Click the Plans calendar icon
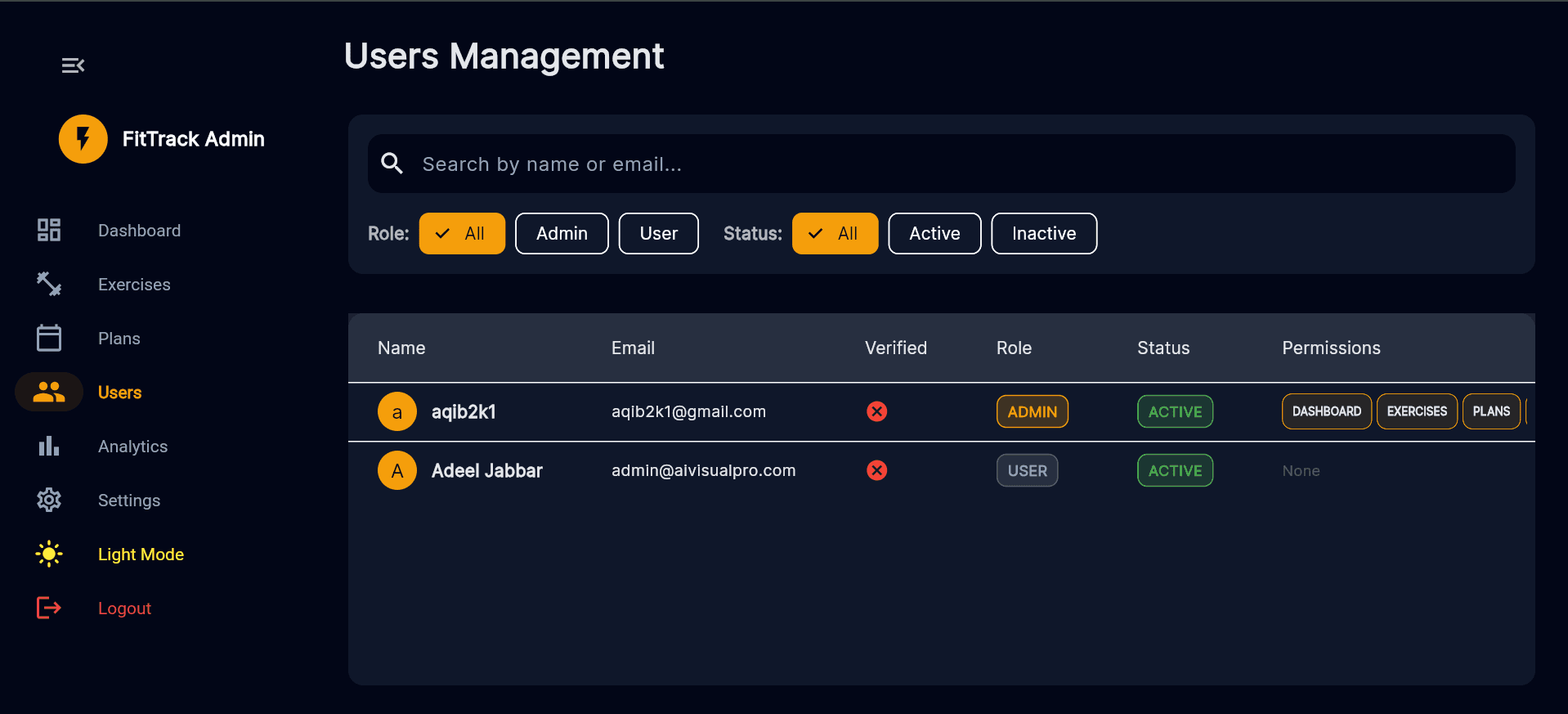Viewport: 1568px width, 714px height. click(x=49, y=339)
